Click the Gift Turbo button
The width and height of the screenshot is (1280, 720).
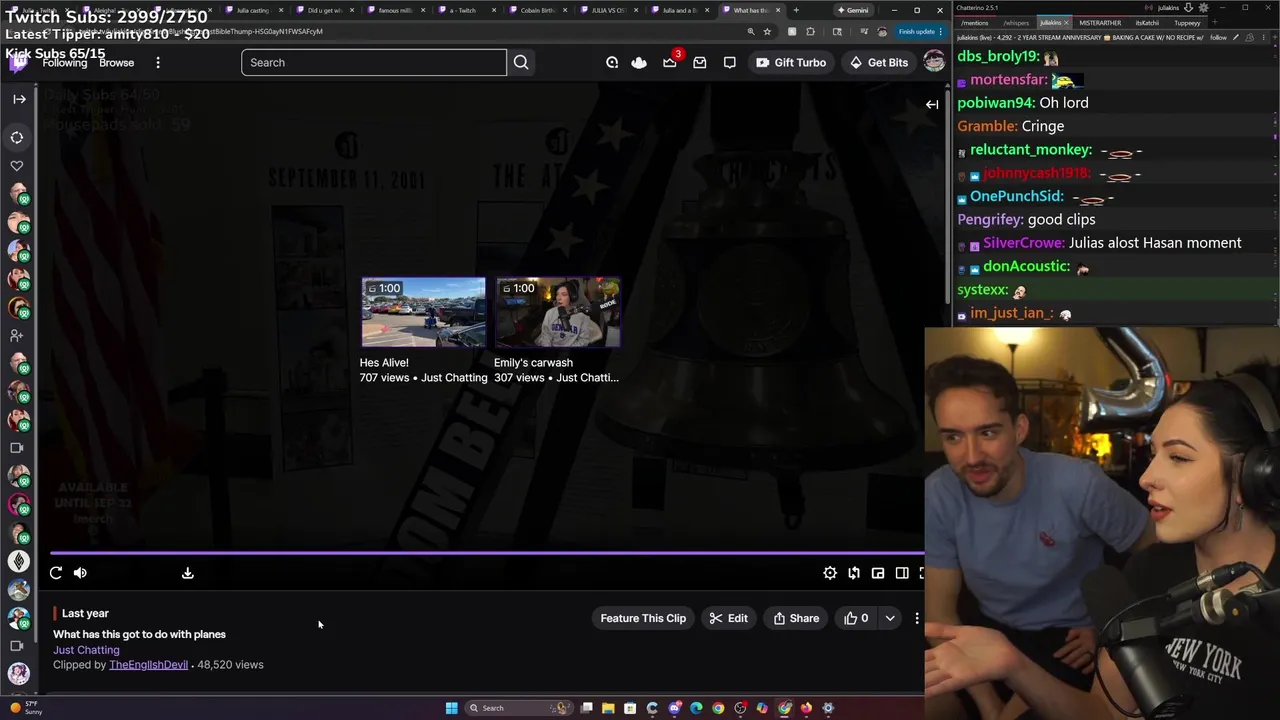pos(791,62)
